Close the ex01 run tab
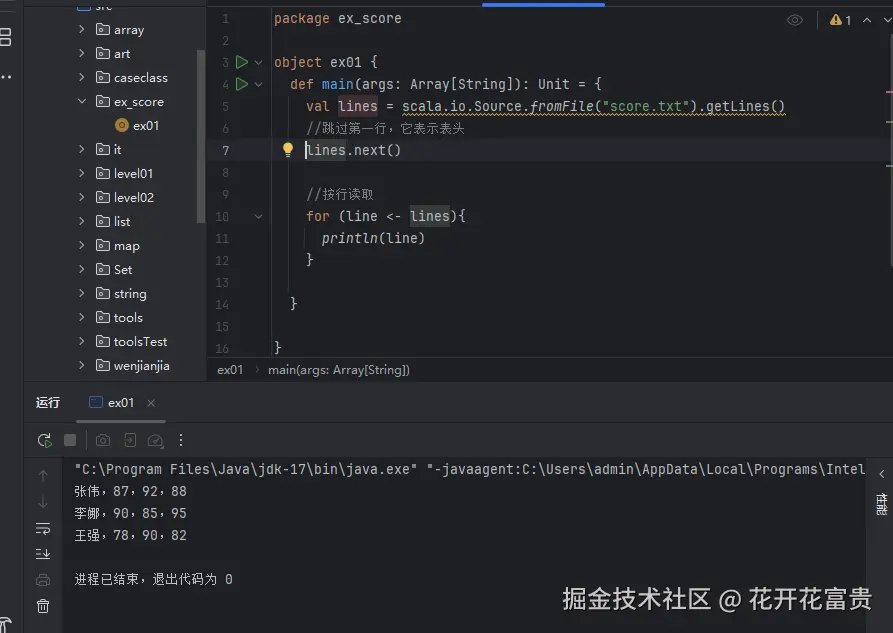The image size is (893, 633). point(151,403)
